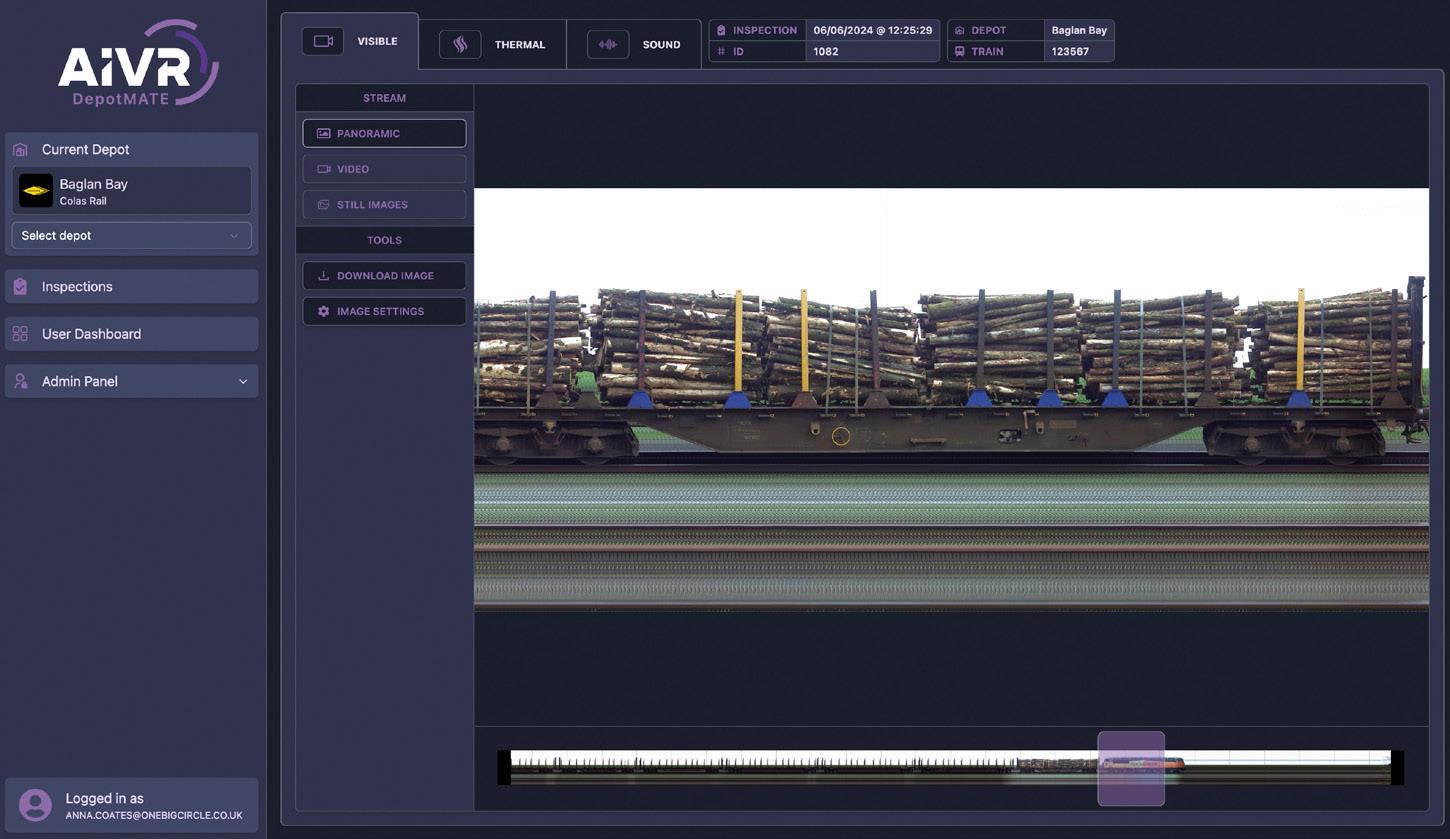
Task: Select the Panoramic stream mode
Action: 384,133
